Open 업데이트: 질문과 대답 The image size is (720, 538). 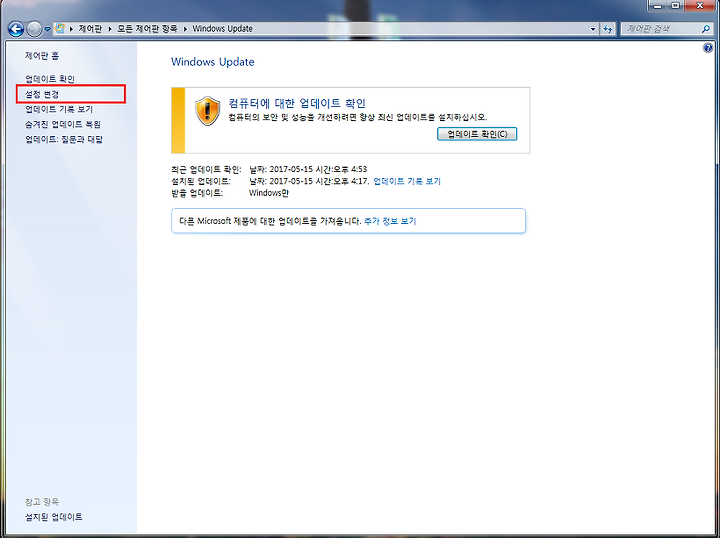64,140
